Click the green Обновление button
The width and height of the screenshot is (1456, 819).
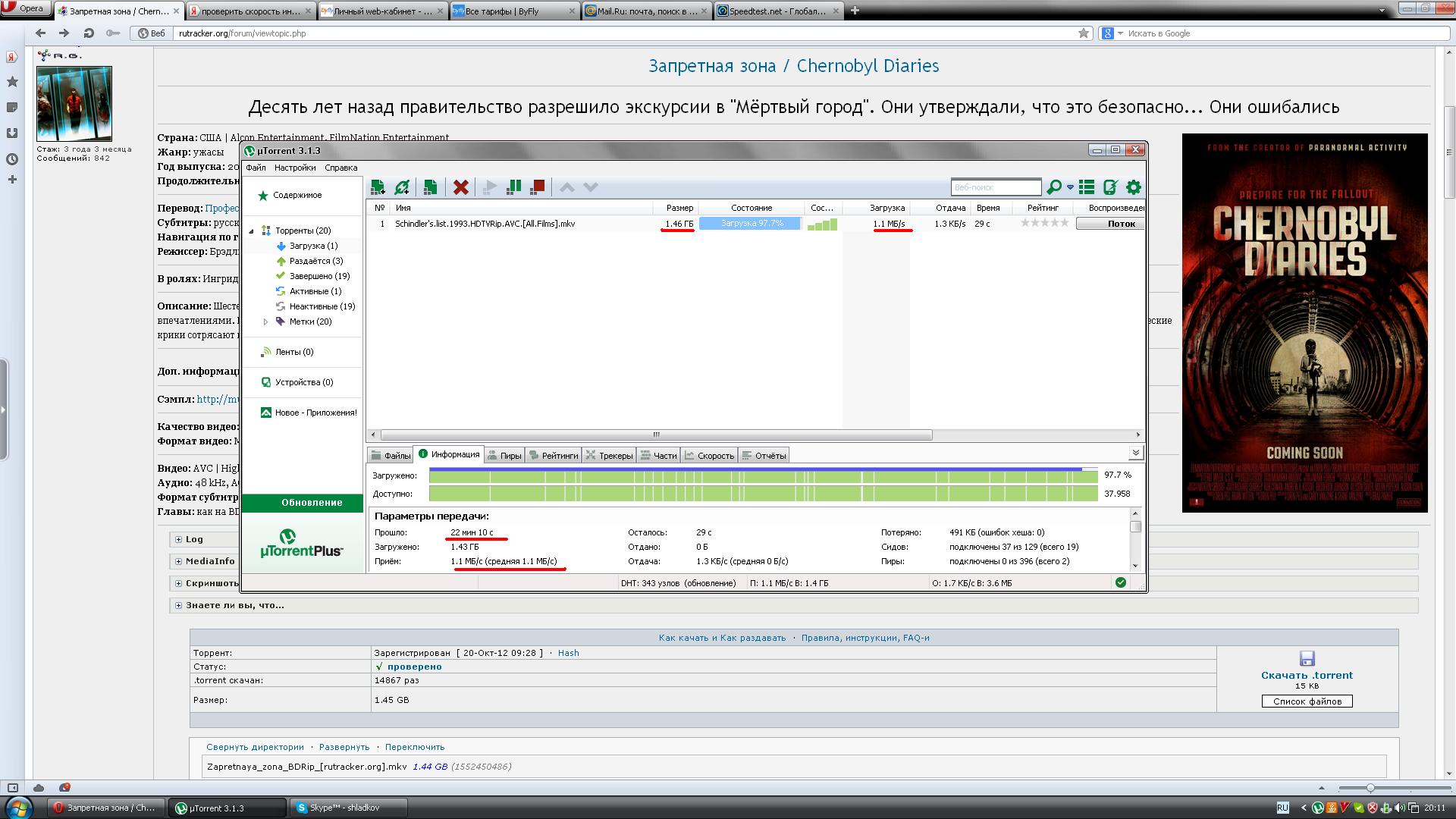[303, 503]
